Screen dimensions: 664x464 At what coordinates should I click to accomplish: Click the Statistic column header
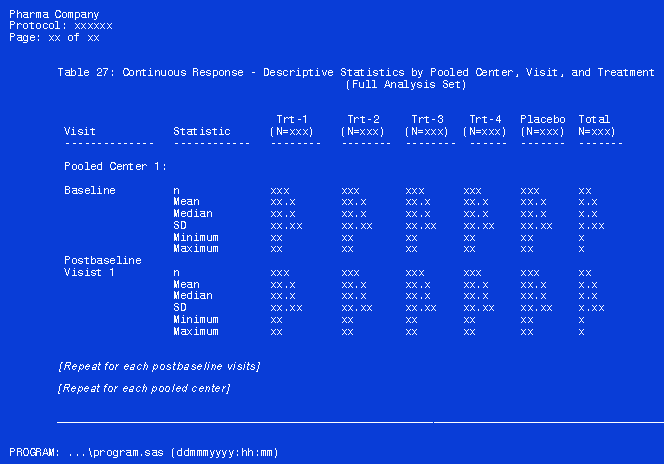(201, 131)
